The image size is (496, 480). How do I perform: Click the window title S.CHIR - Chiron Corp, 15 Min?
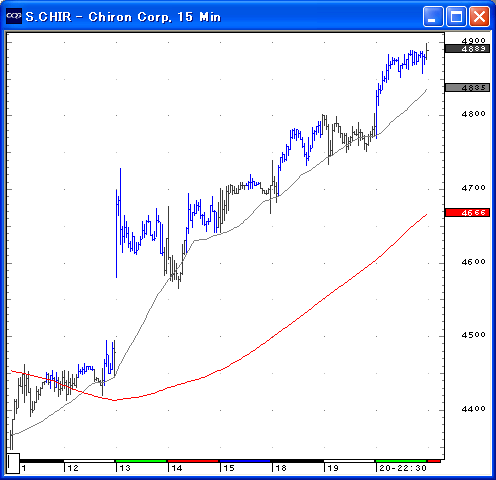[x=123, y=17]
